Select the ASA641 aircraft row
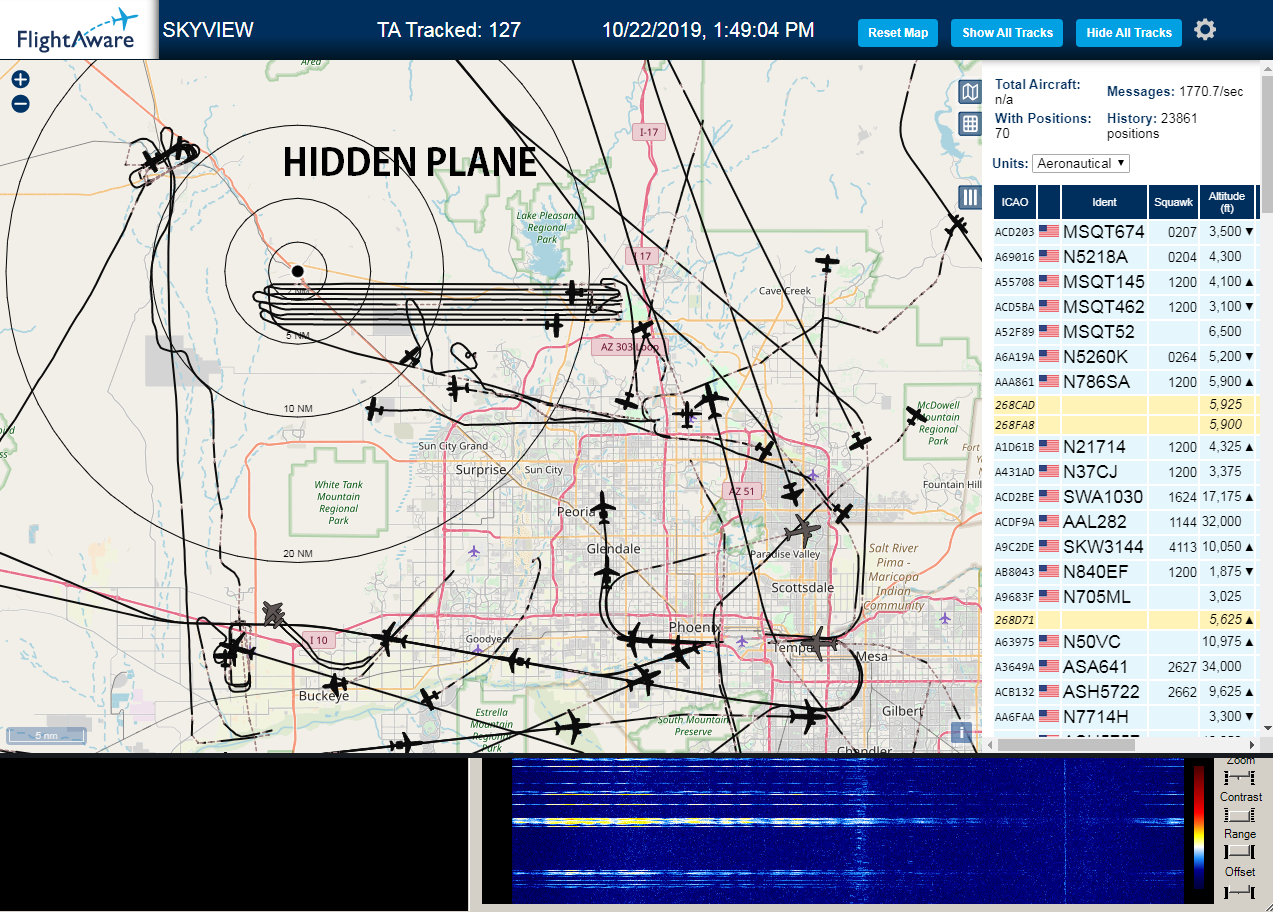Image resolution: width=1273 pixels, height=913 pixels. click(1125, 666)
